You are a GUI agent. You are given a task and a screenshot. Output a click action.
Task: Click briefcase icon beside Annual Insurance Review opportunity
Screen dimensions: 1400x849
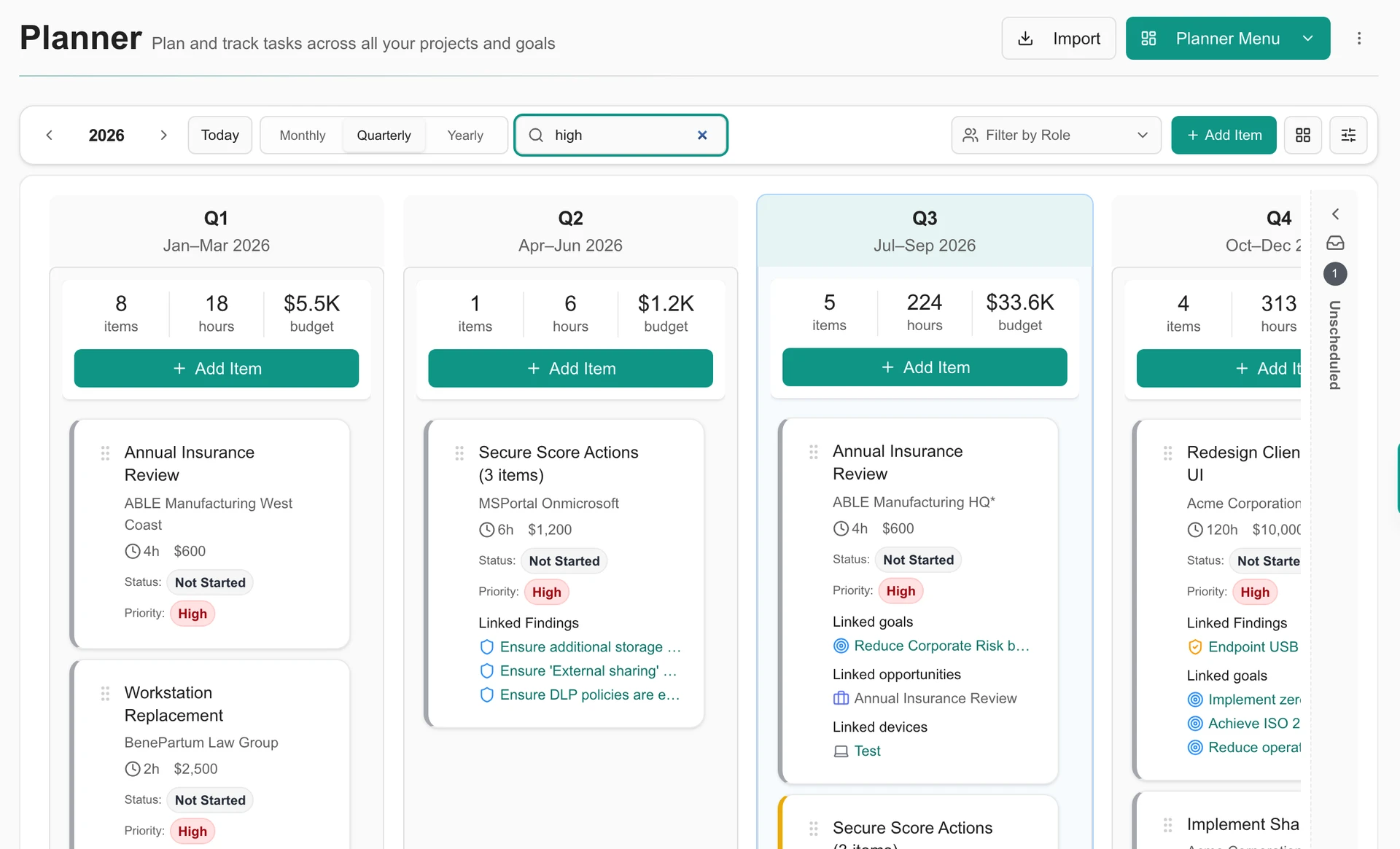(x=841, y=698)
